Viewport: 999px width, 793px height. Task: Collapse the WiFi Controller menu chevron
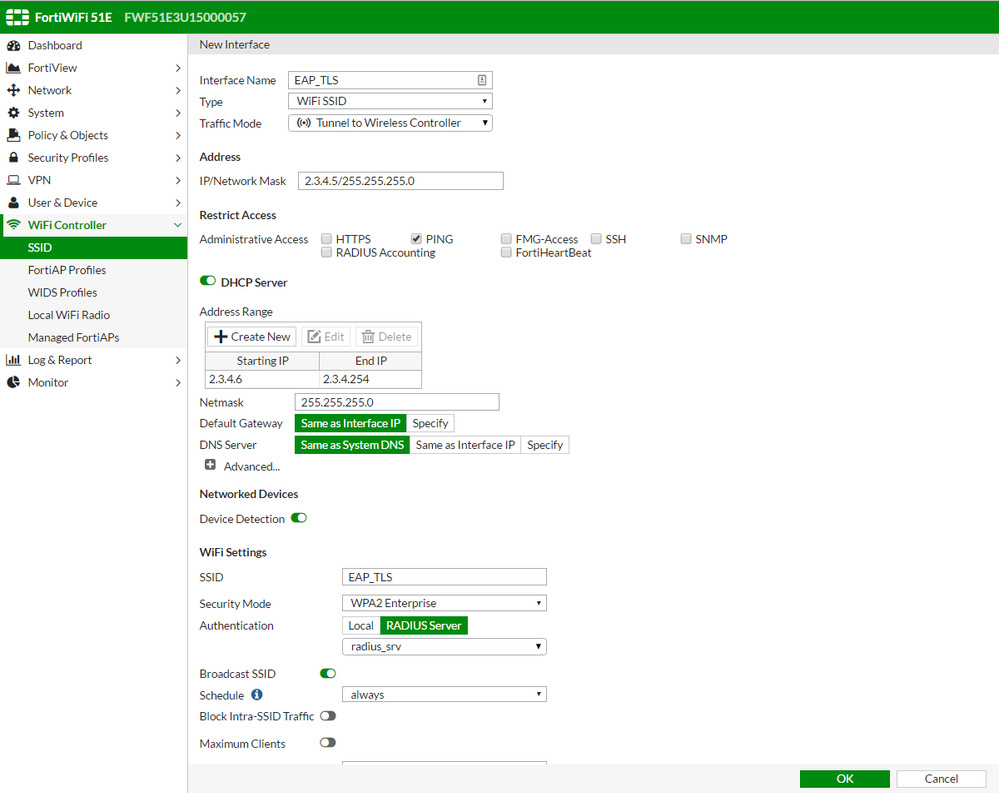178,225
